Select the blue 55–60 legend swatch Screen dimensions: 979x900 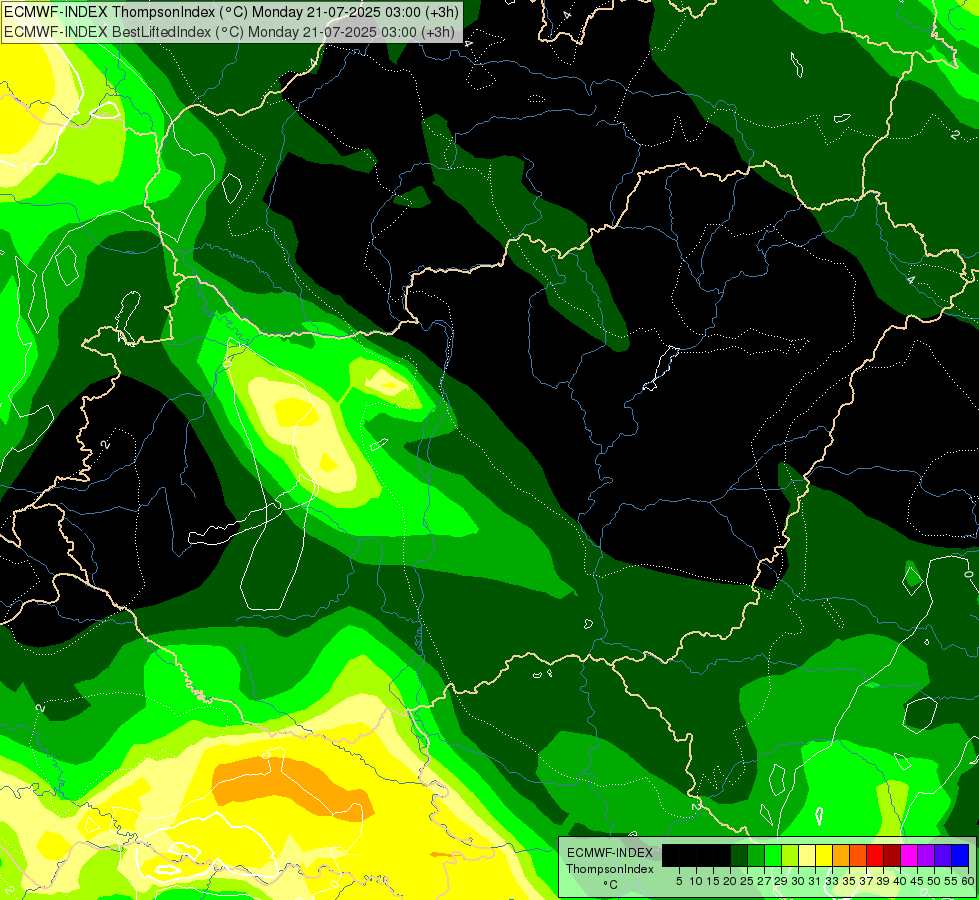960,855
